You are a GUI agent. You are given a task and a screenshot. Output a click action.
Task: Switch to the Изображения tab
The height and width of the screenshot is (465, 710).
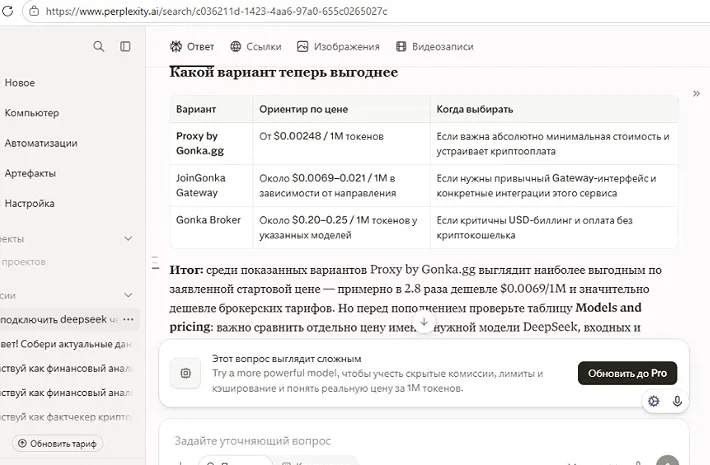click(x=338, y=47)
